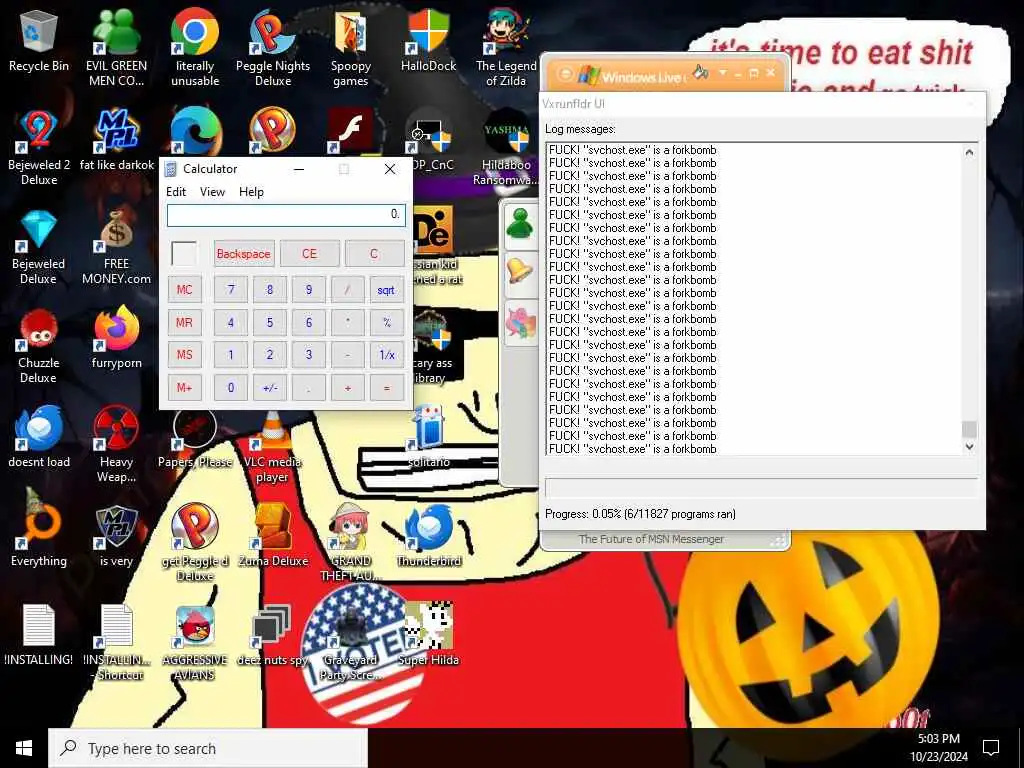1024x768 pixels.
Task: Launch HalloDock shortcut
Action: (x=428, y=40)
